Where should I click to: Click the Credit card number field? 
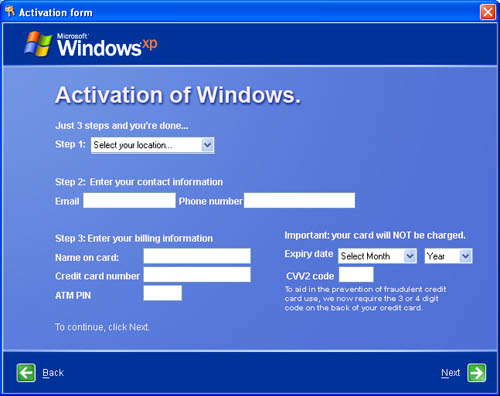(197, 275)
